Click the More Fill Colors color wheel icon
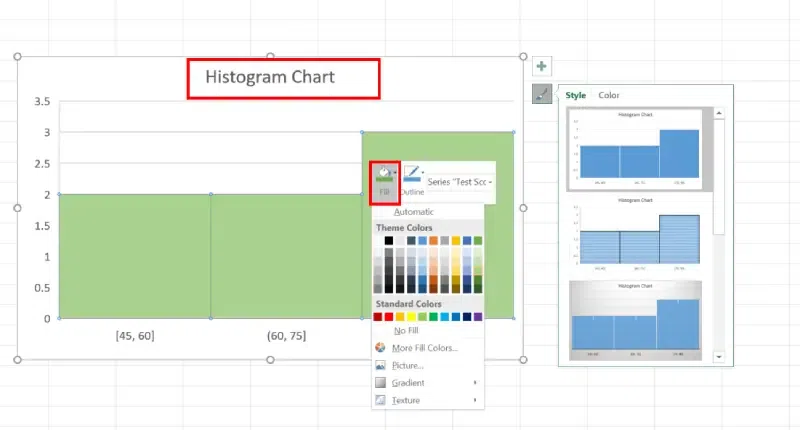 coord(380,347)
